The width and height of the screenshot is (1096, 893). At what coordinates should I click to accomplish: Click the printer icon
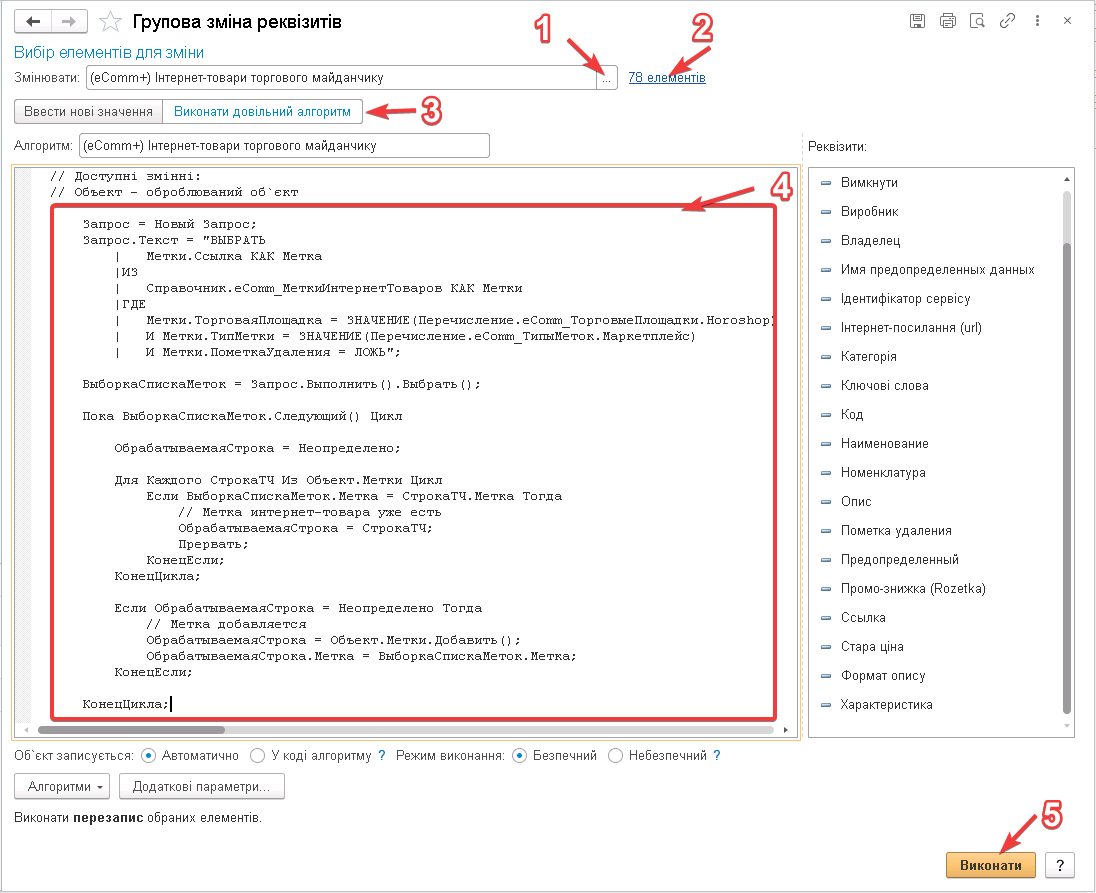(x=948, y=21)
